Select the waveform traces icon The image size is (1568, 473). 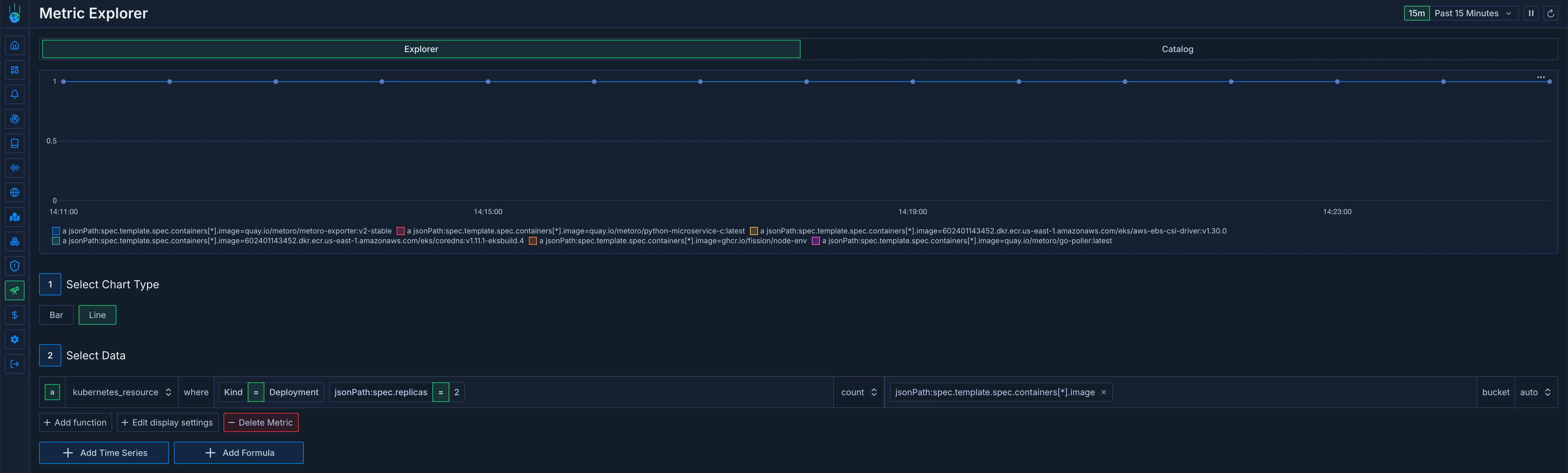pos(15,167)
